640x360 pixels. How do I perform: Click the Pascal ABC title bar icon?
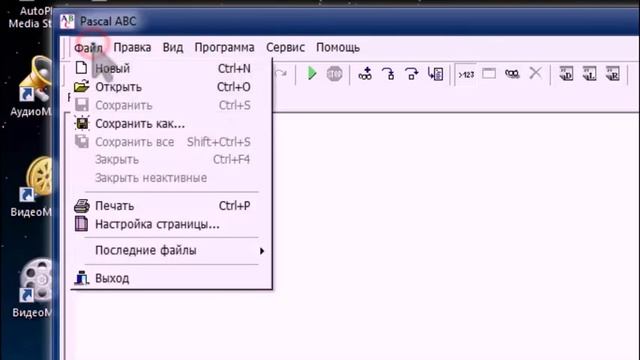pos(67,21)
